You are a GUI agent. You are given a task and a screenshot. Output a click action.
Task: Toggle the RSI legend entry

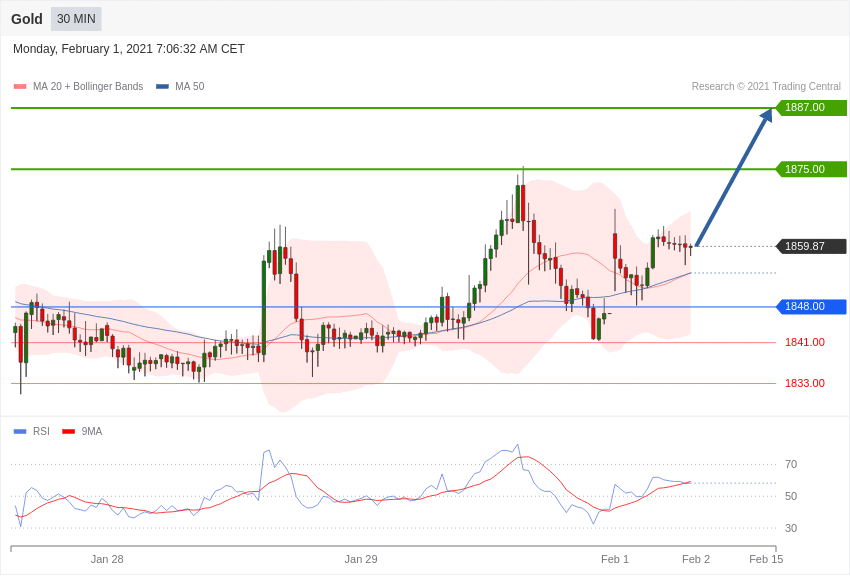pos(31,431)
